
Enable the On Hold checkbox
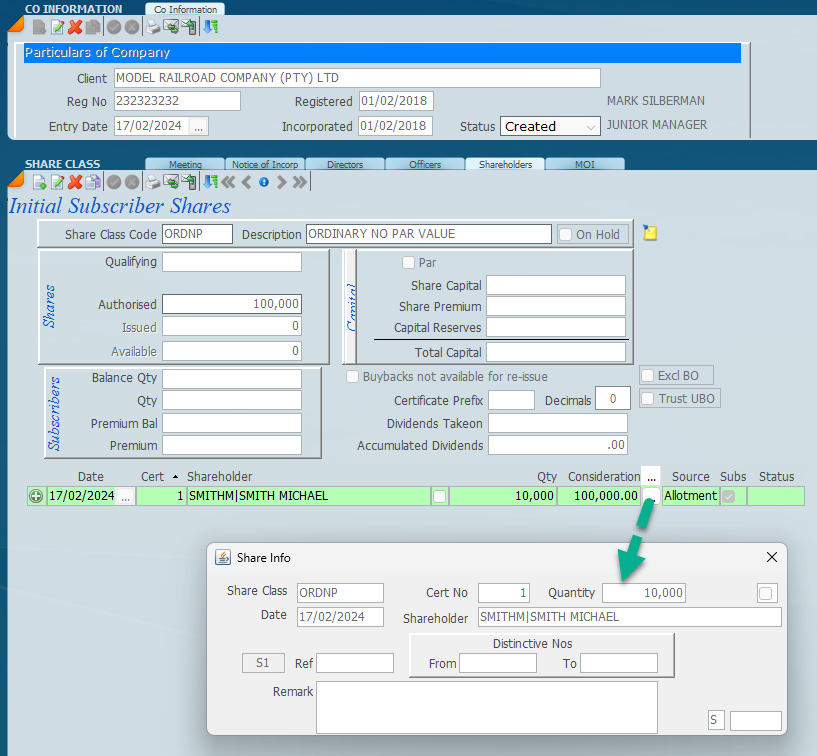[x=567, y=234]
